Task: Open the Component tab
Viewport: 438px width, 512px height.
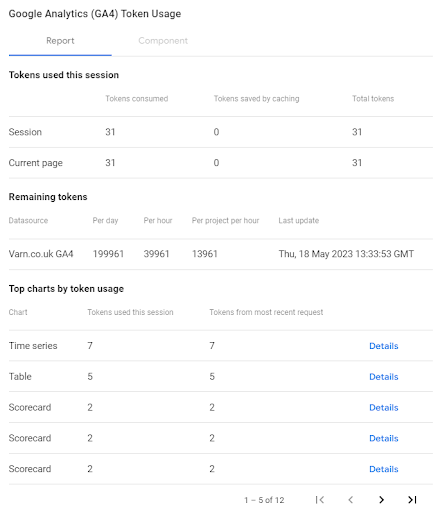Action: click(x=163, y=41)
